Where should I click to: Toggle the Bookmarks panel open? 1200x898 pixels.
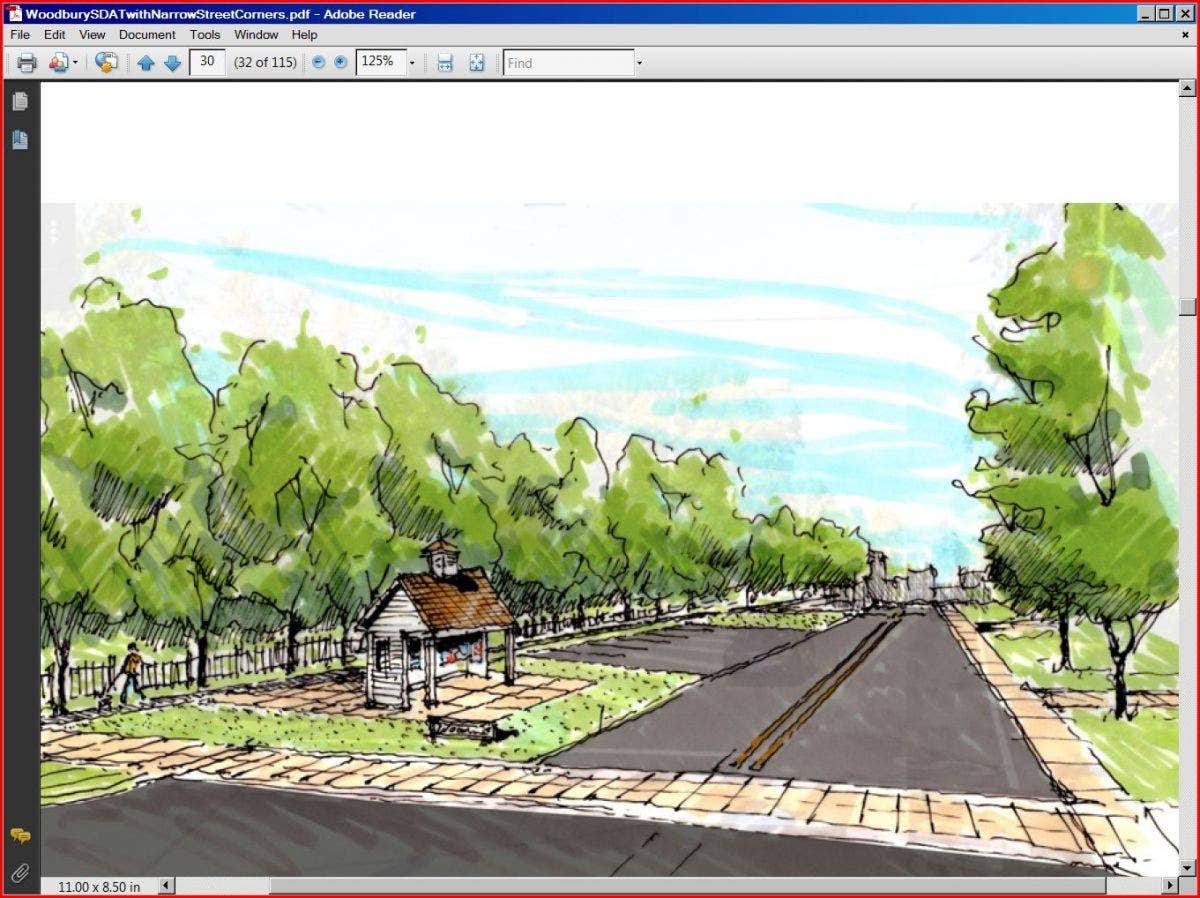pos(19,140)
